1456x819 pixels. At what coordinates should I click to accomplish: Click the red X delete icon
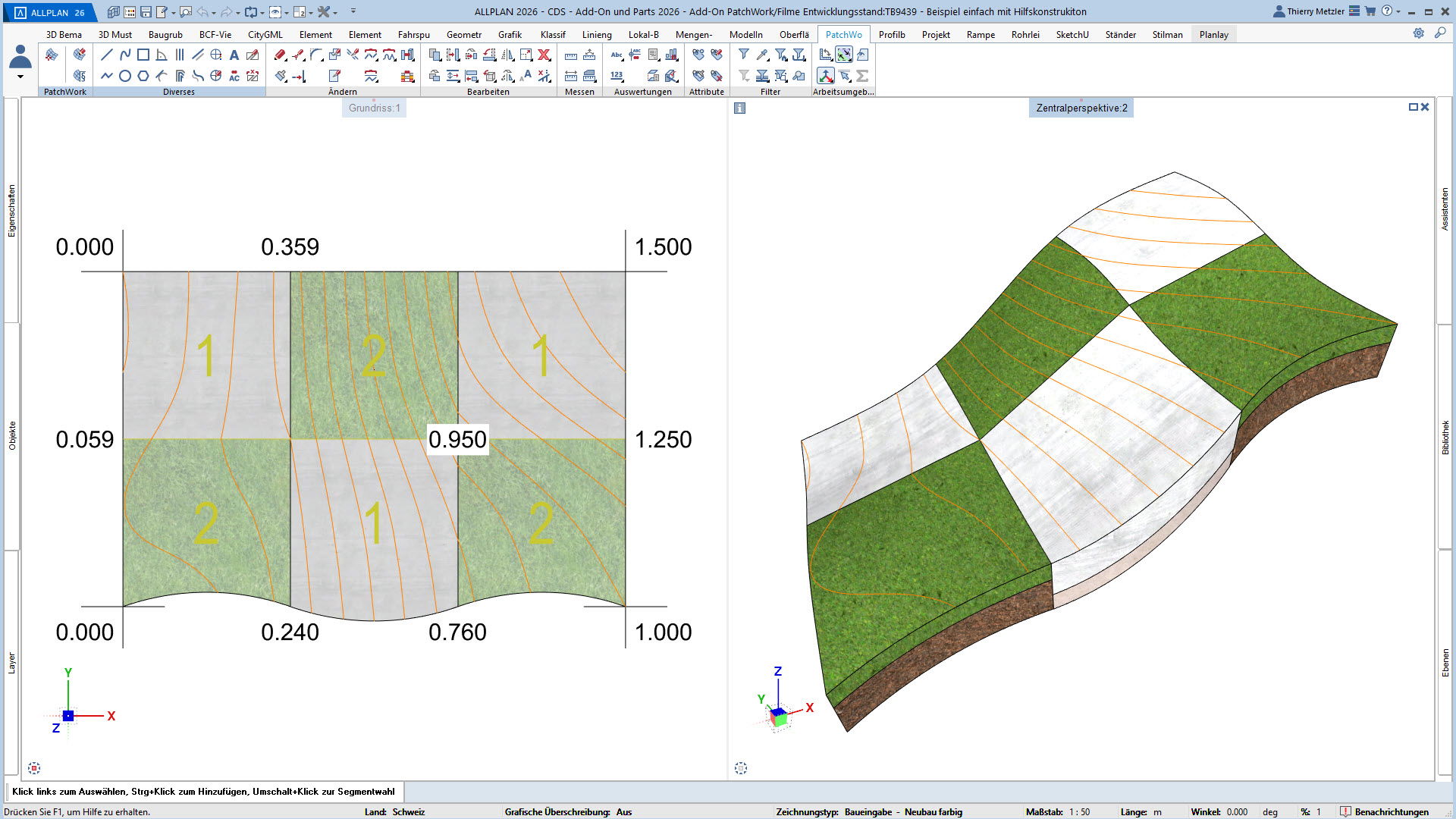[x=544, y=55]
